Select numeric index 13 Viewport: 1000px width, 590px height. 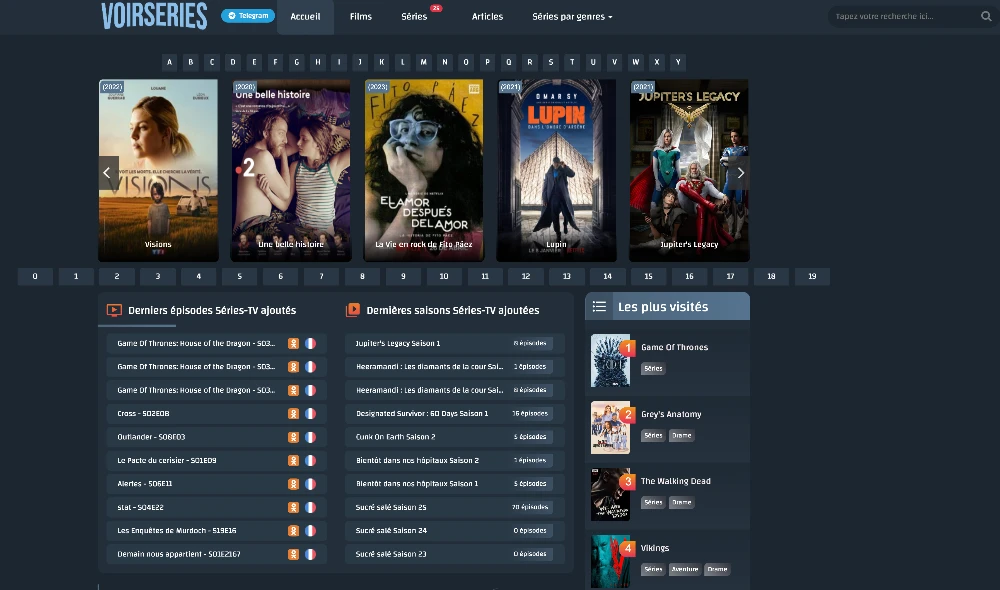[x=566, y=276]
